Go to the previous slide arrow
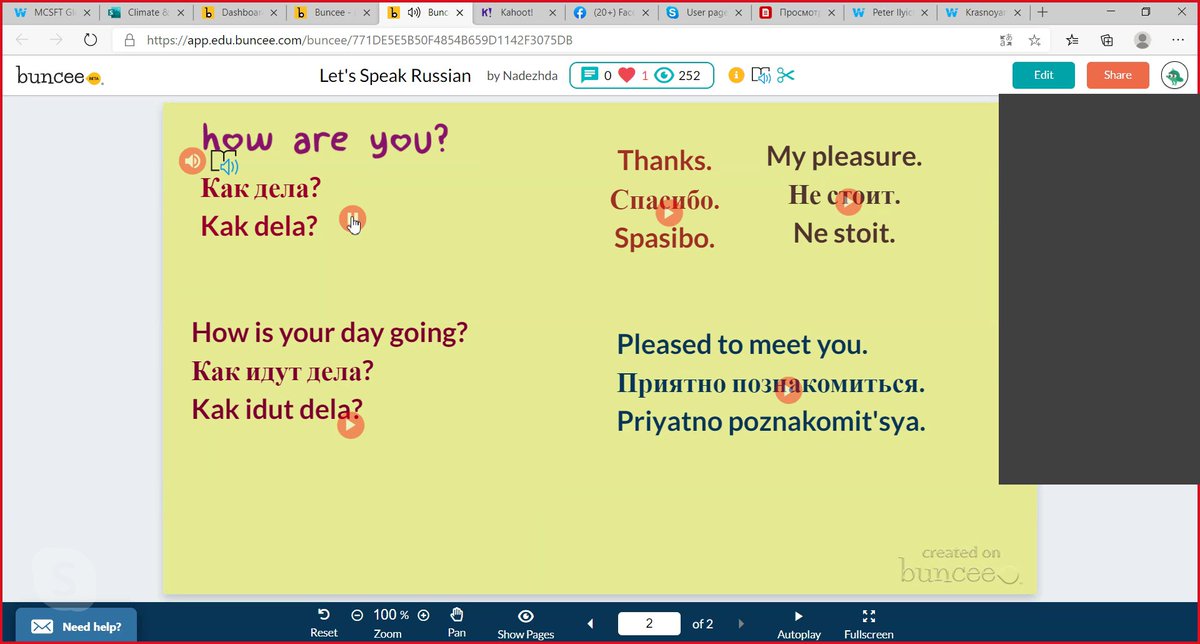The width and height of the screenshot is (1200, 644). coord(590,624)
